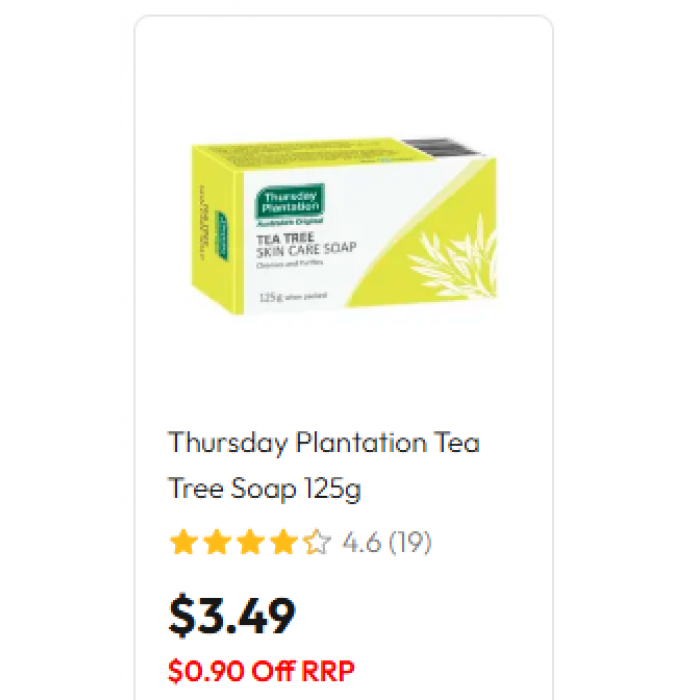
Task: Click the dark barcode area on box top
Action: click(442, 147)
